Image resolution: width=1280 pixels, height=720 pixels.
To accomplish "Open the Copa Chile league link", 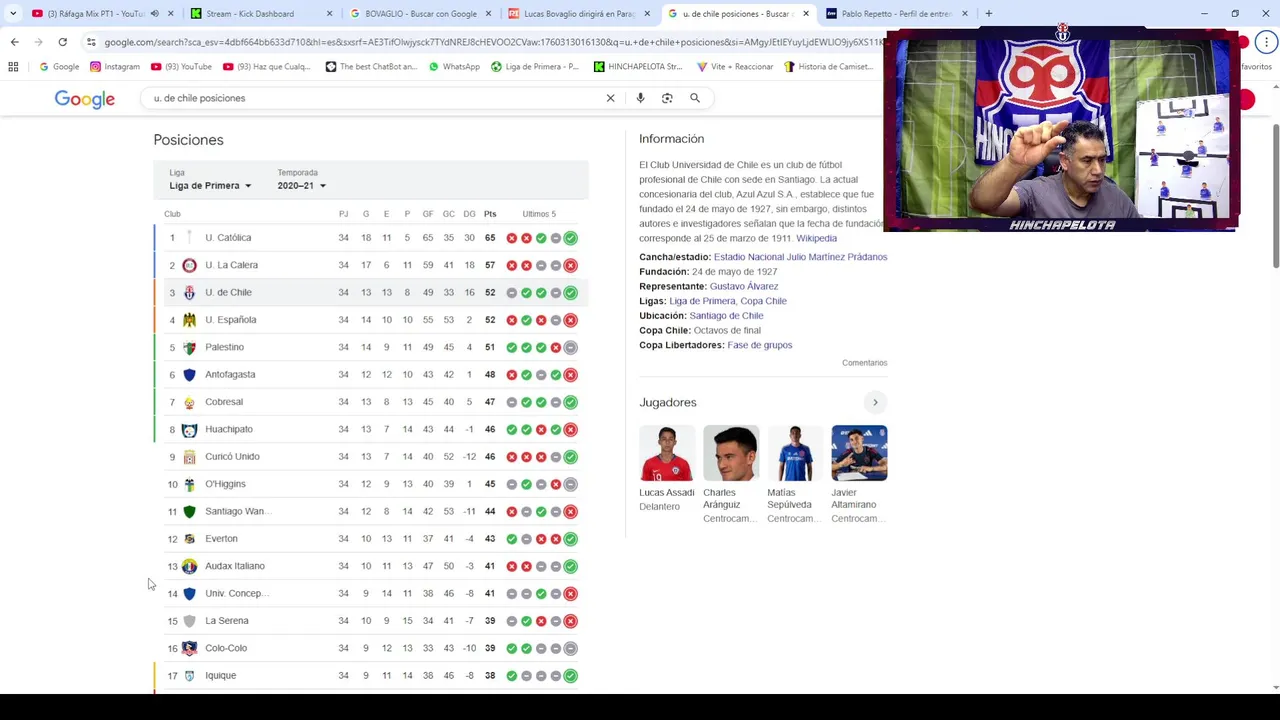I will pos(764,301).
